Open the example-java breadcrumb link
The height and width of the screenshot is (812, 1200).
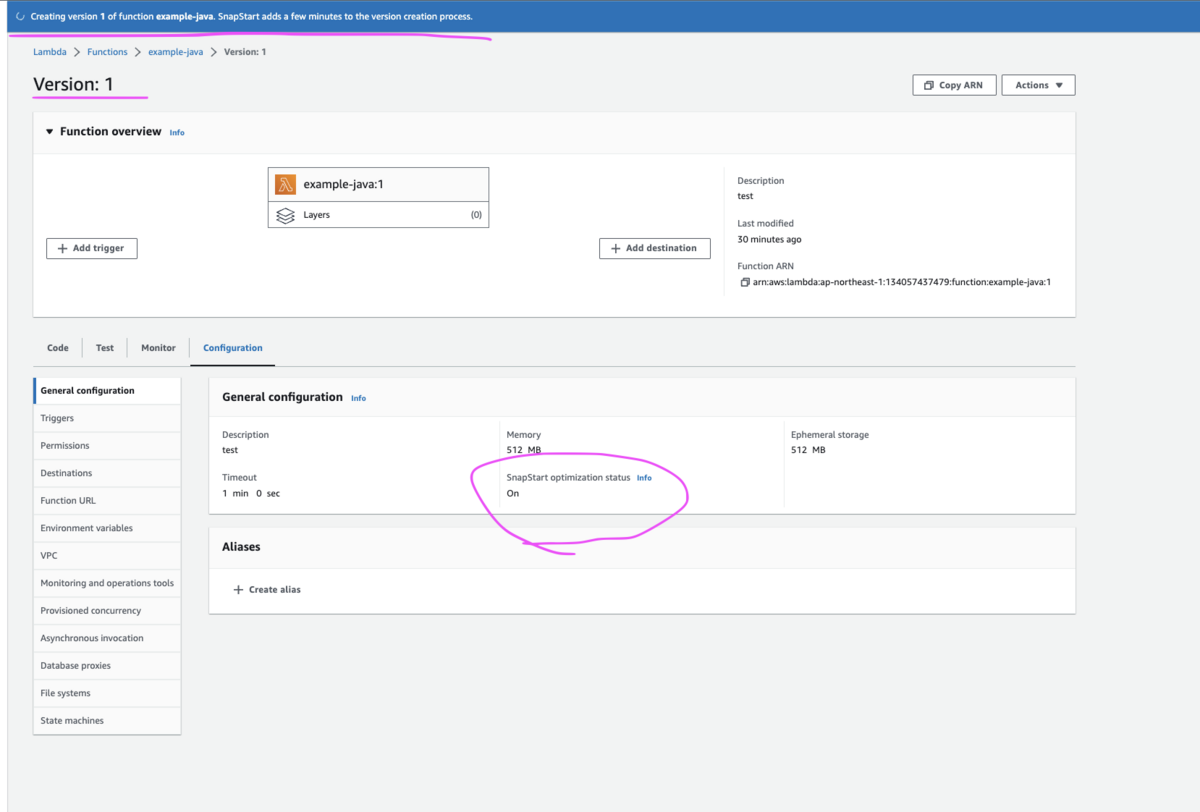(176, 52)
